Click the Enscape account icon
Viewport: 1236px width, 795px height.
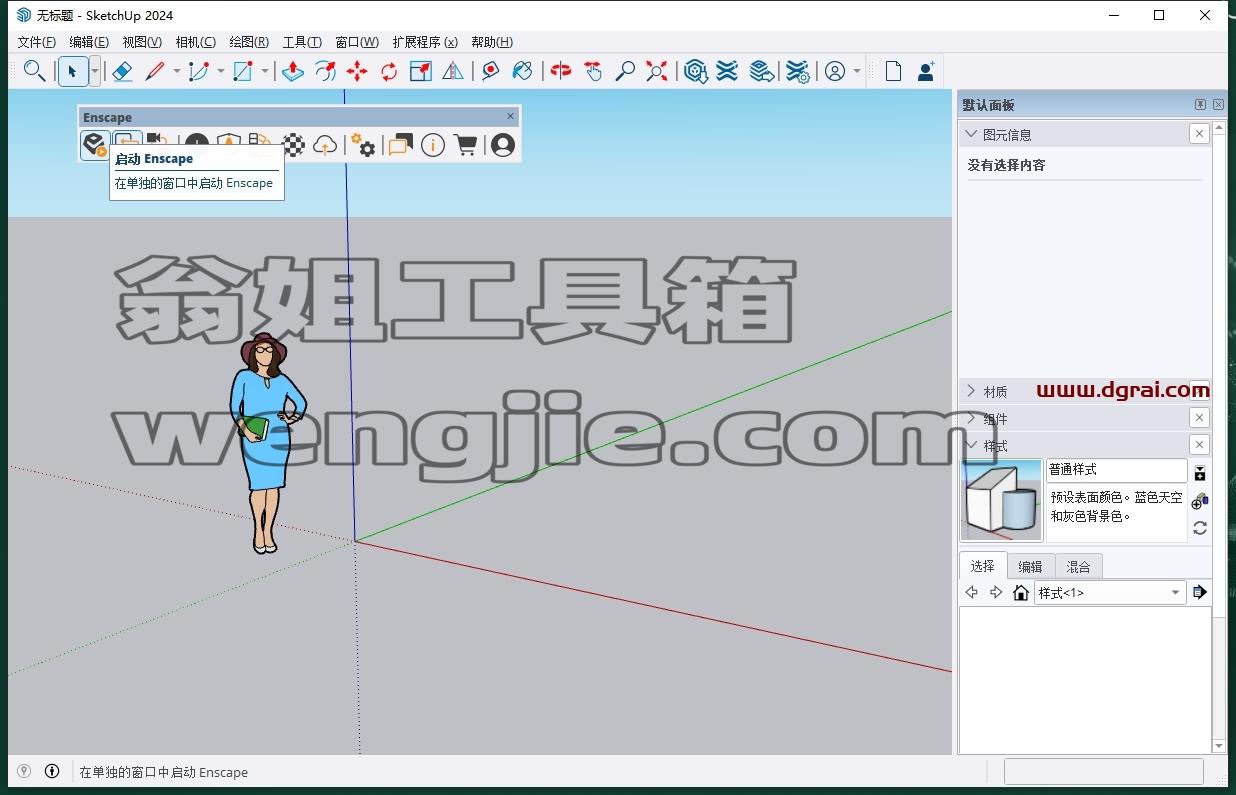503,145
